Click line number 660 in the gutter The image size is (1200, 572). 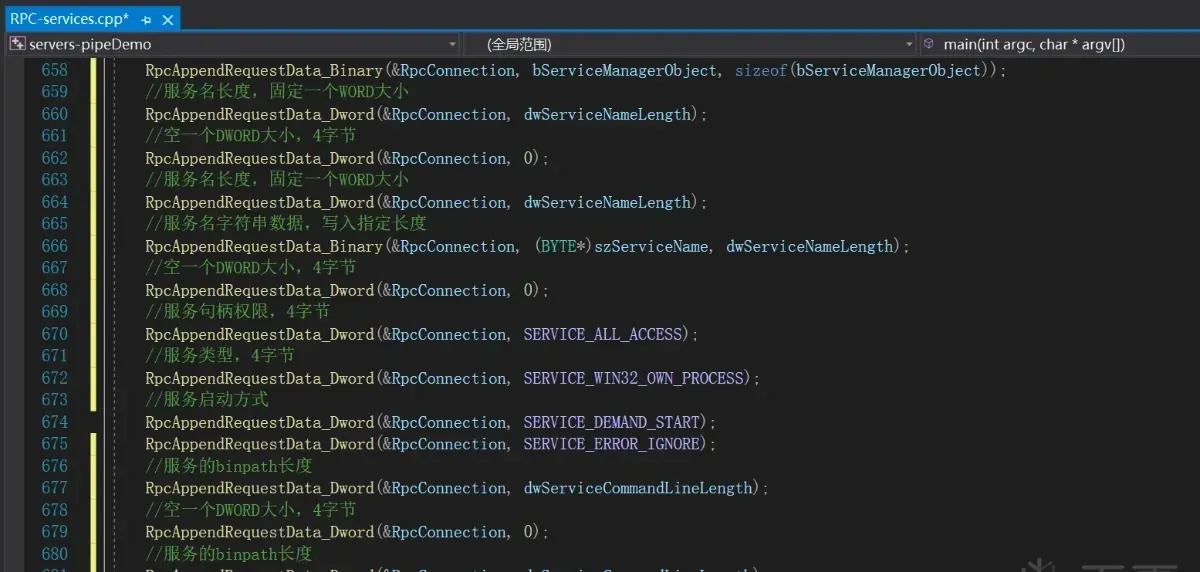(x=55, y=114)
